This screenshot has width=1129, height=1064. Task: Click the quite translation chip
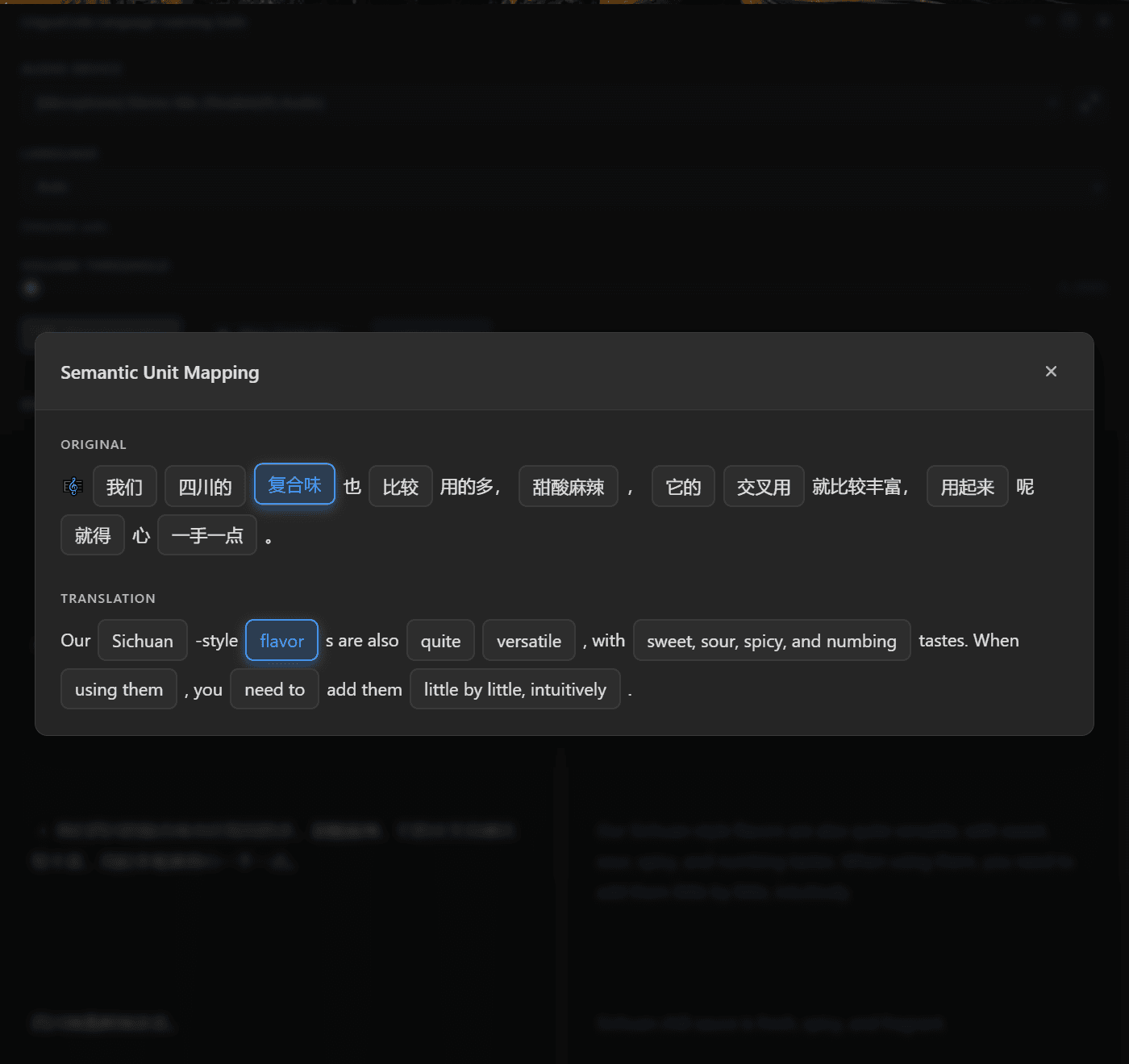(440, 641)
